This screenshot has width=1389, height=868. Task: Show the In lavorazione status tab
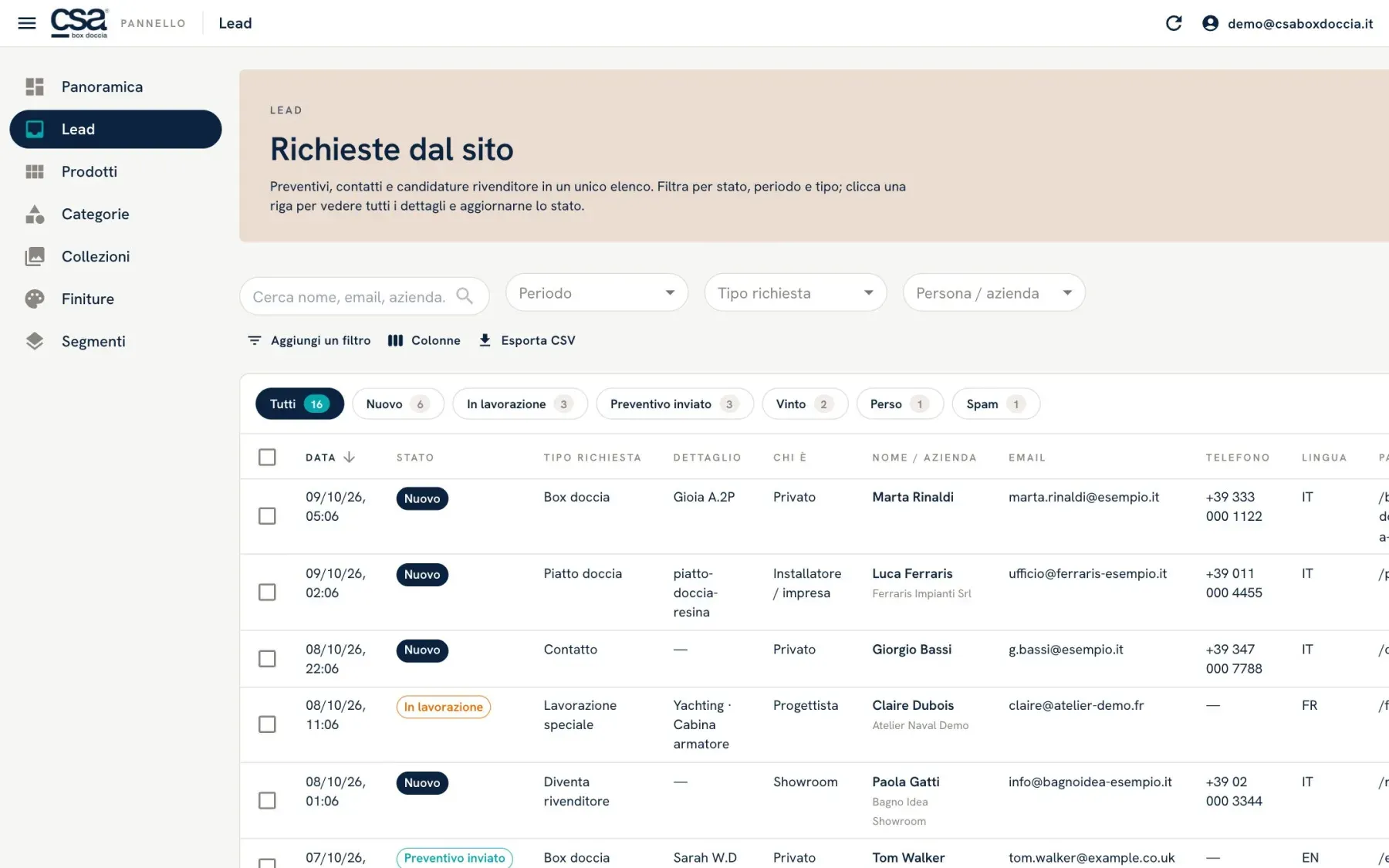(x=520, y=404)
